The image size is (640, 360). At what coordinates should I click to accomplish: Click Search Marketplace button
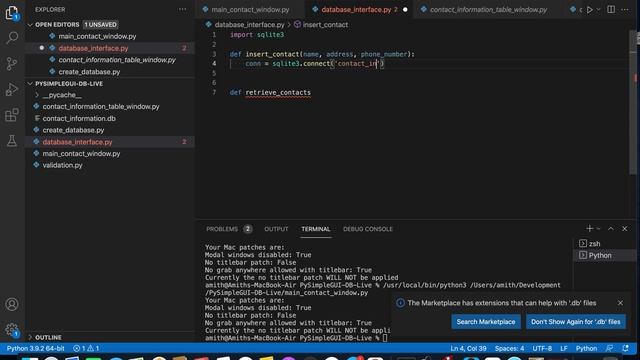click(486, 322)
